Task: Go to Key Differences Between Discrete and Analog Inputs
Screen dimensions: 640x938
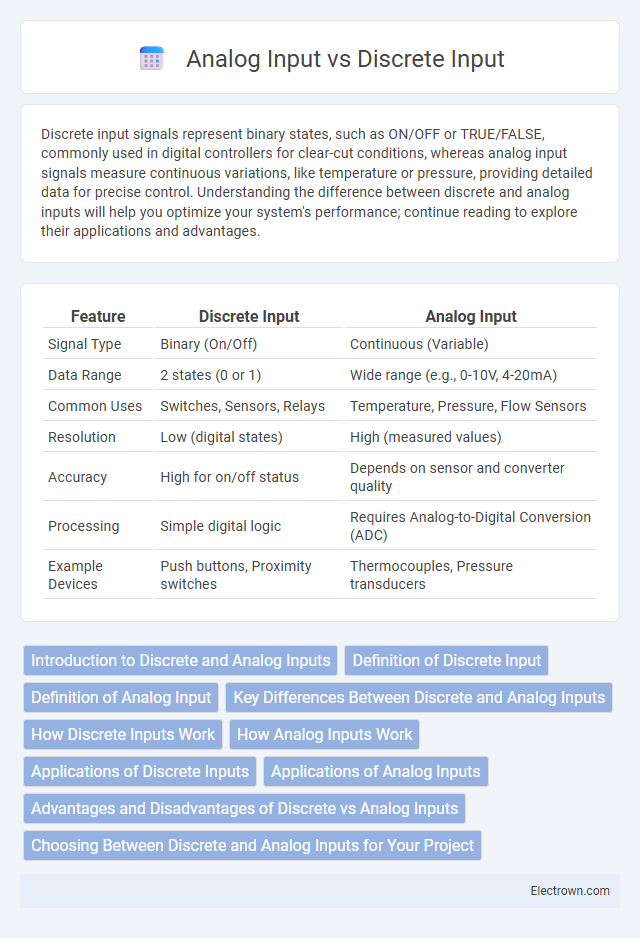Action: point(419,698)
